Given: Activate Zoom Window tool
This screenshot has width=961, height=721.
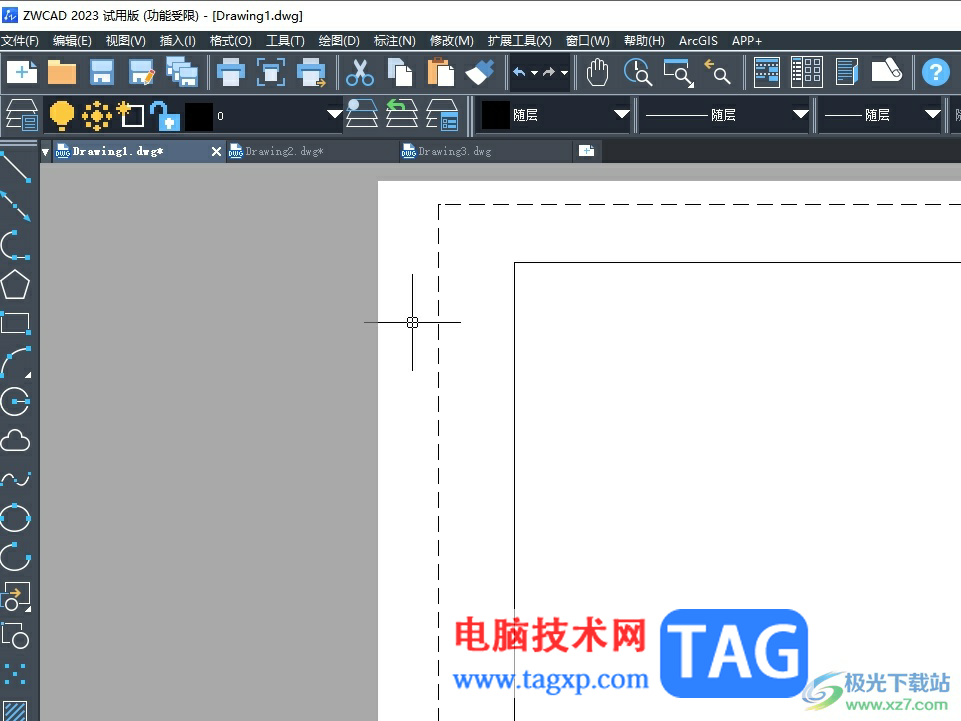Looking at the screenshot, I should click(678, 72).
